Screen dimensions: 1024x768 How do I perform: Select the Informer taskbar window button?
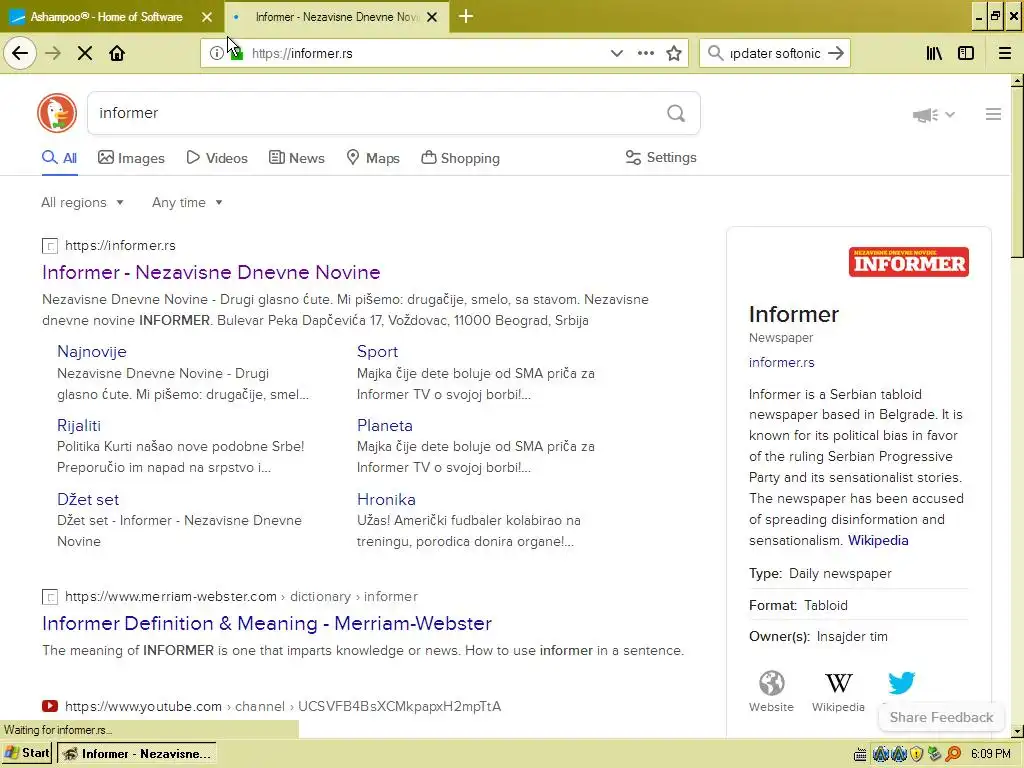click(136, 753)
